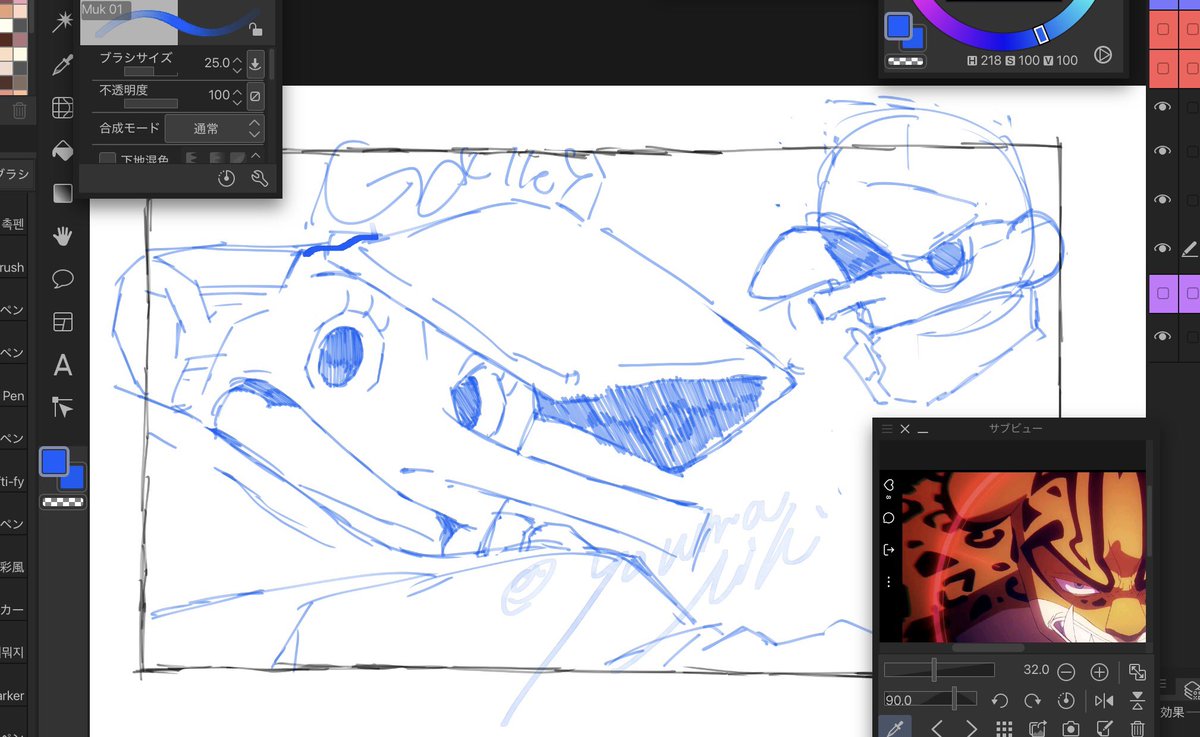Show the next Sub View image

pos(971,729)
